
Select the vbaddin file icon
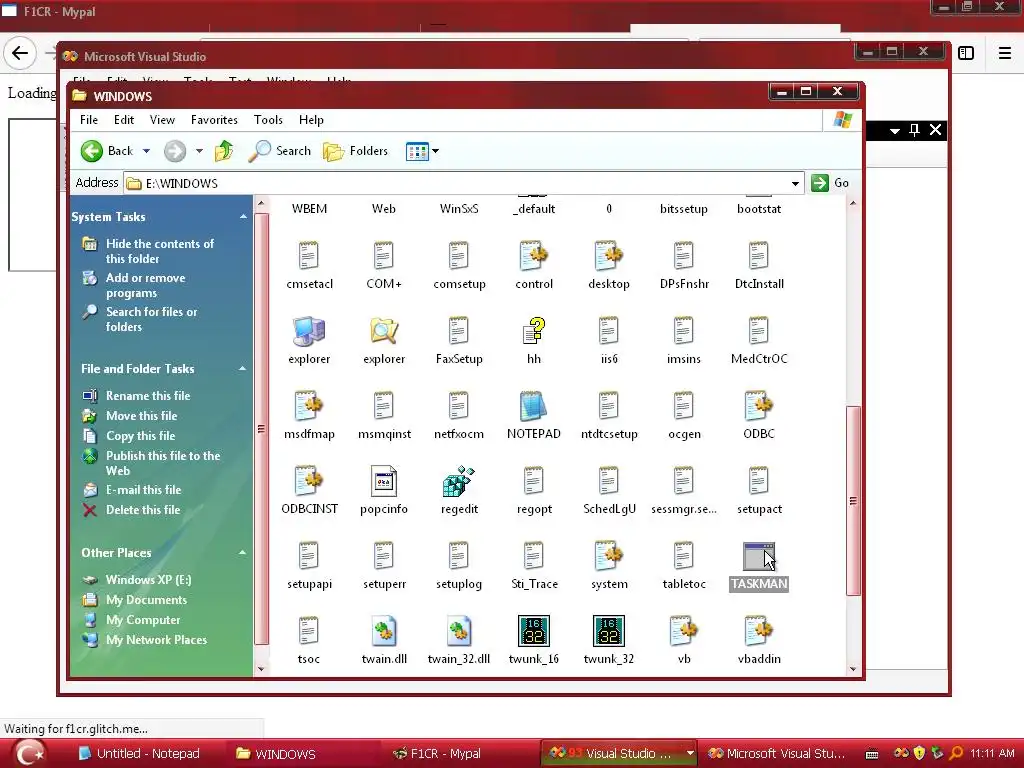[759, 631]
